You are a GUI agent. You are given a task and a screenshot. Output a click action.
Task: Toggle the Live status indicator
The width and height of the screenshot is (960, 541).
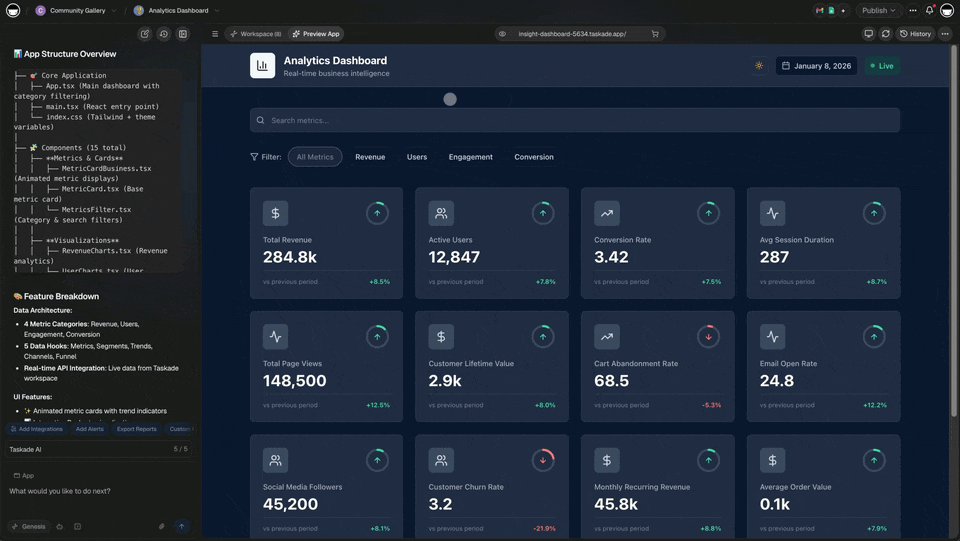(882, 66)
